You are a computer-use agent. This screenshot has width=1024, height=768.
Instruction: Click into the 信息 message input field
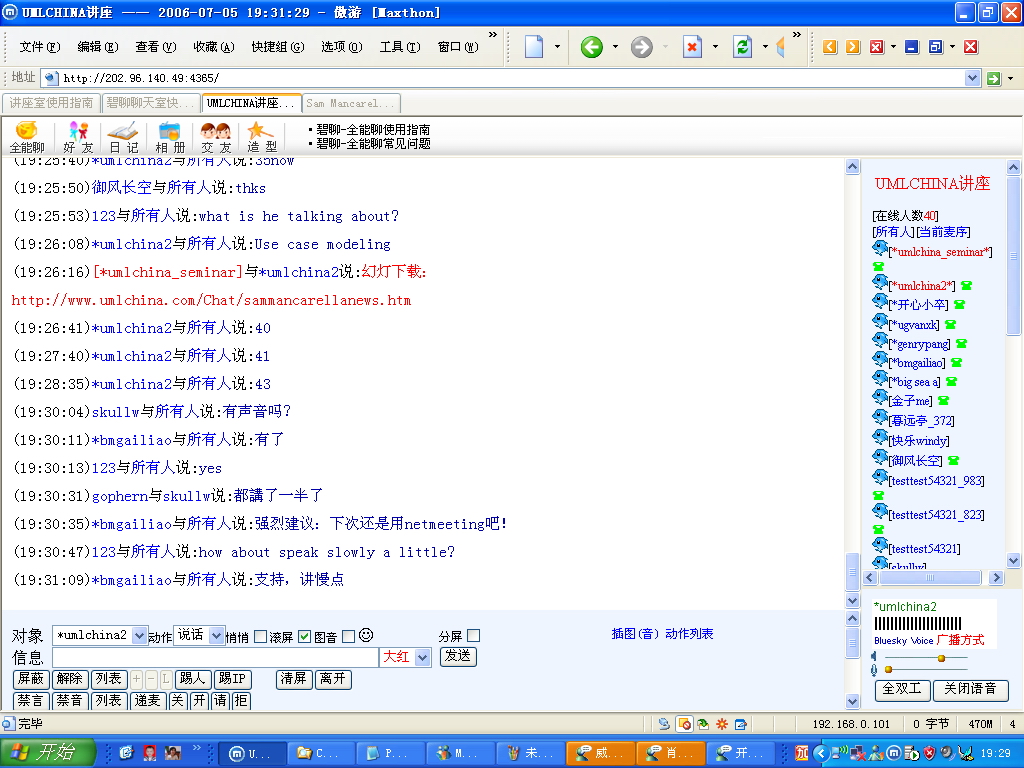(216, 657)
